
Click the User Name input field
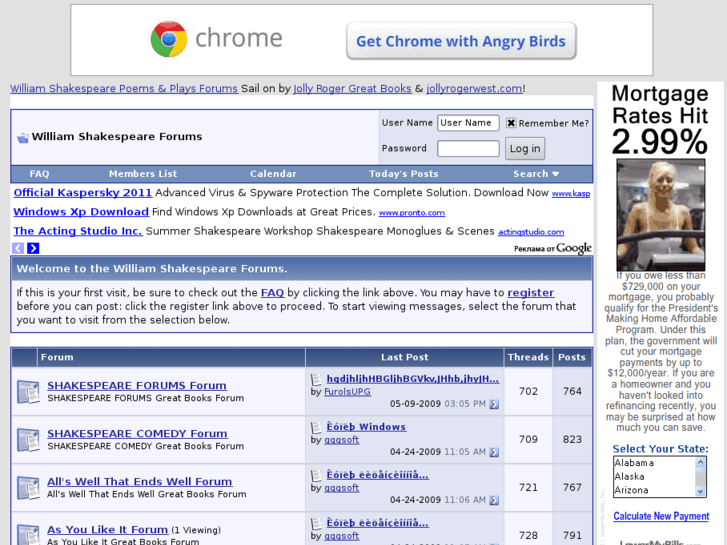click(x=468, y=123)
